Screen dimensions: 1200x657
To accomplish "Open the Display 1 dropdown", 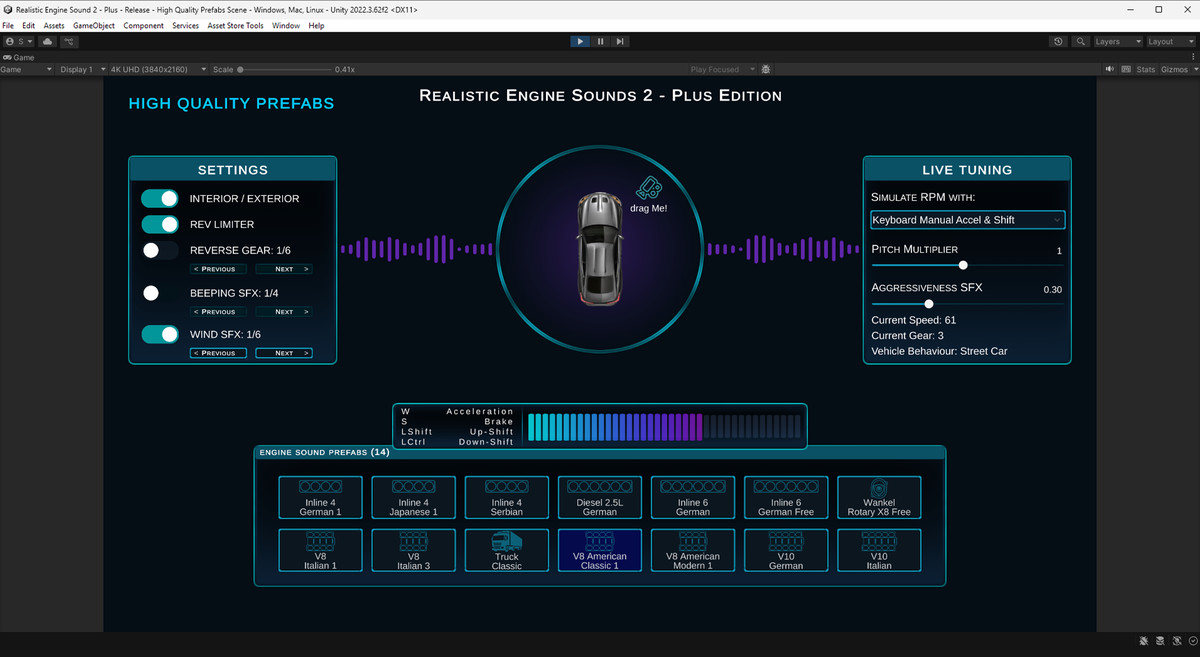I will click(x=80, y=69).
